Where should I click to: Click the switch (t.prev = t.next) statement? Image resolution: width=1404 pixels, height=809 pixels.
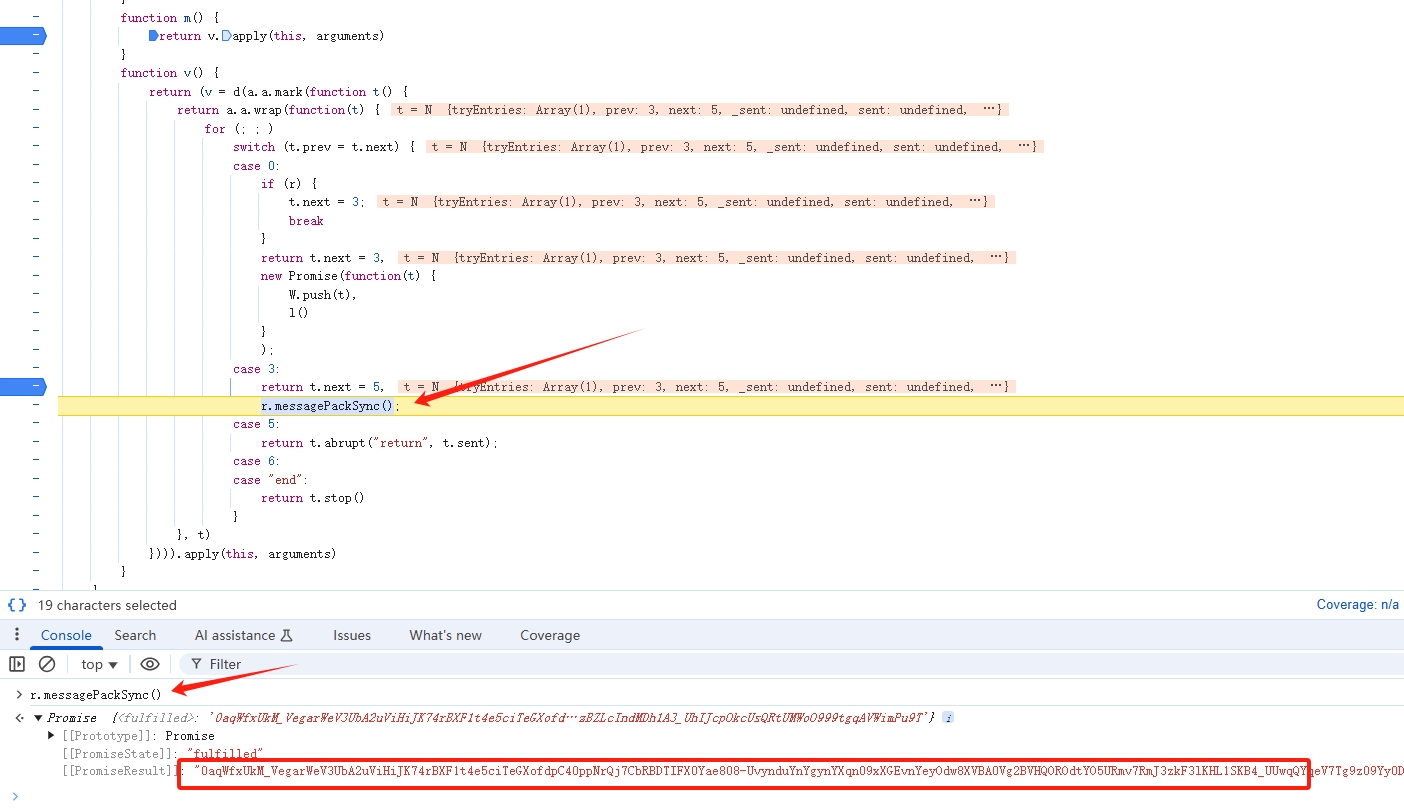(x=324, y=147)
